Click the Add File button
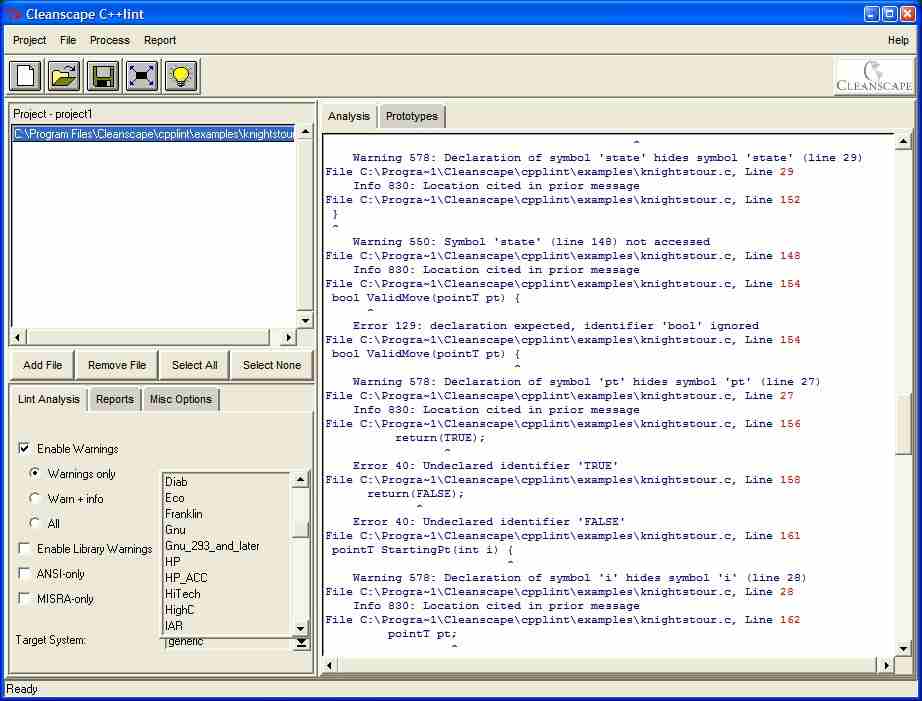The image size is (922, 701). pyautogui.click(x=42, y=365)
